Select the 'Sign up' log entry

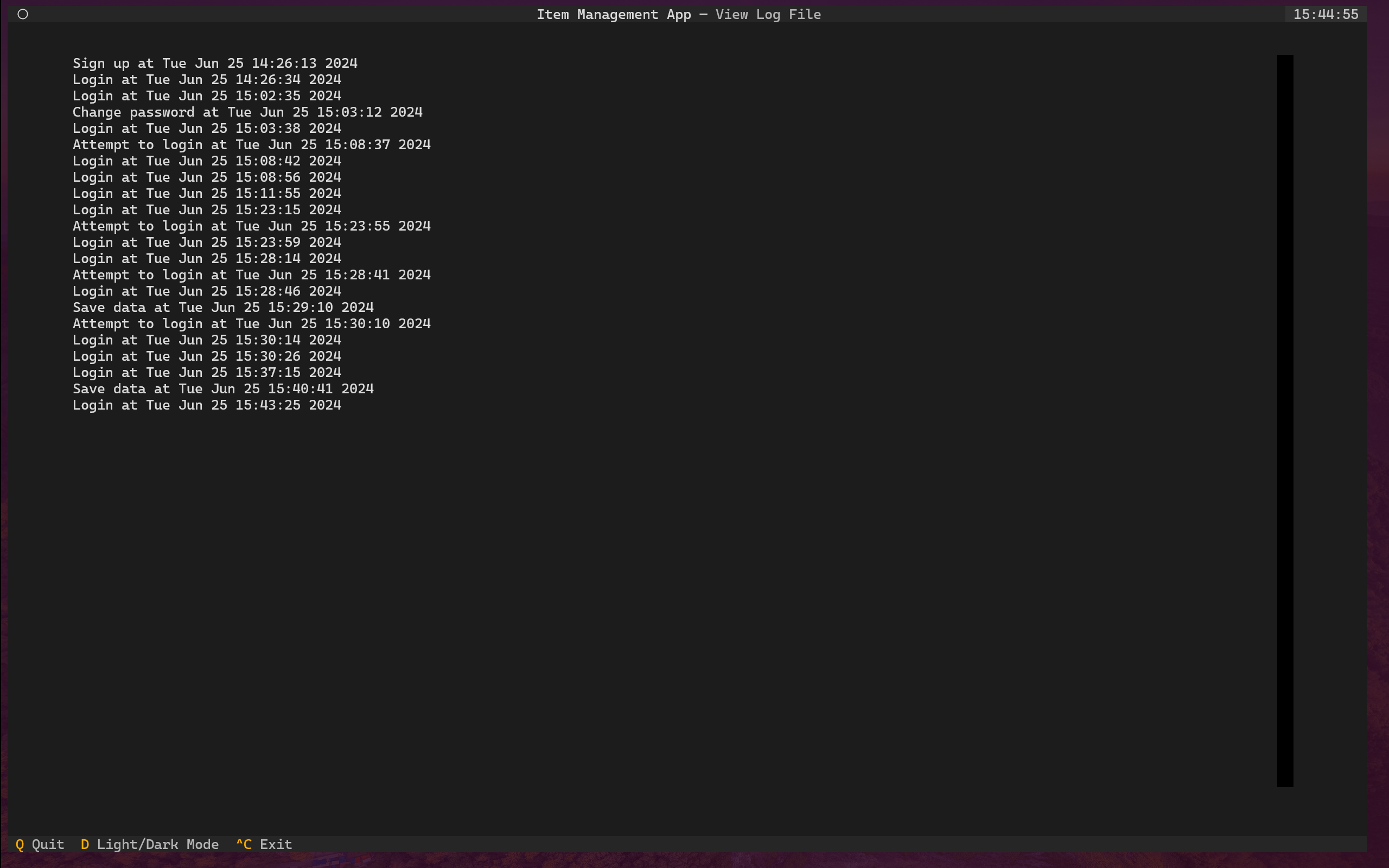pos(215,63)
